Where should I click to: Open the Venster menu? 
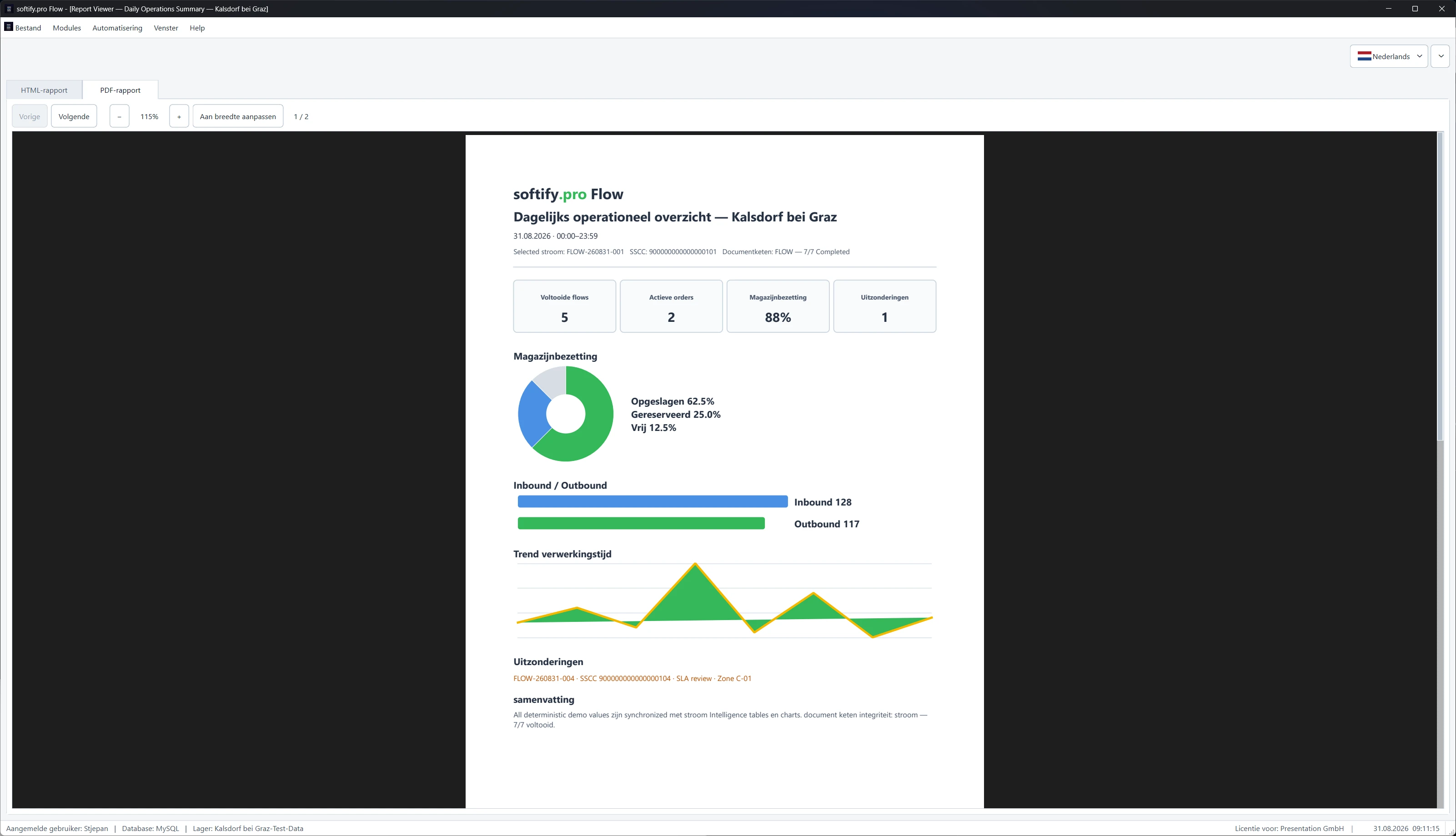166,28
